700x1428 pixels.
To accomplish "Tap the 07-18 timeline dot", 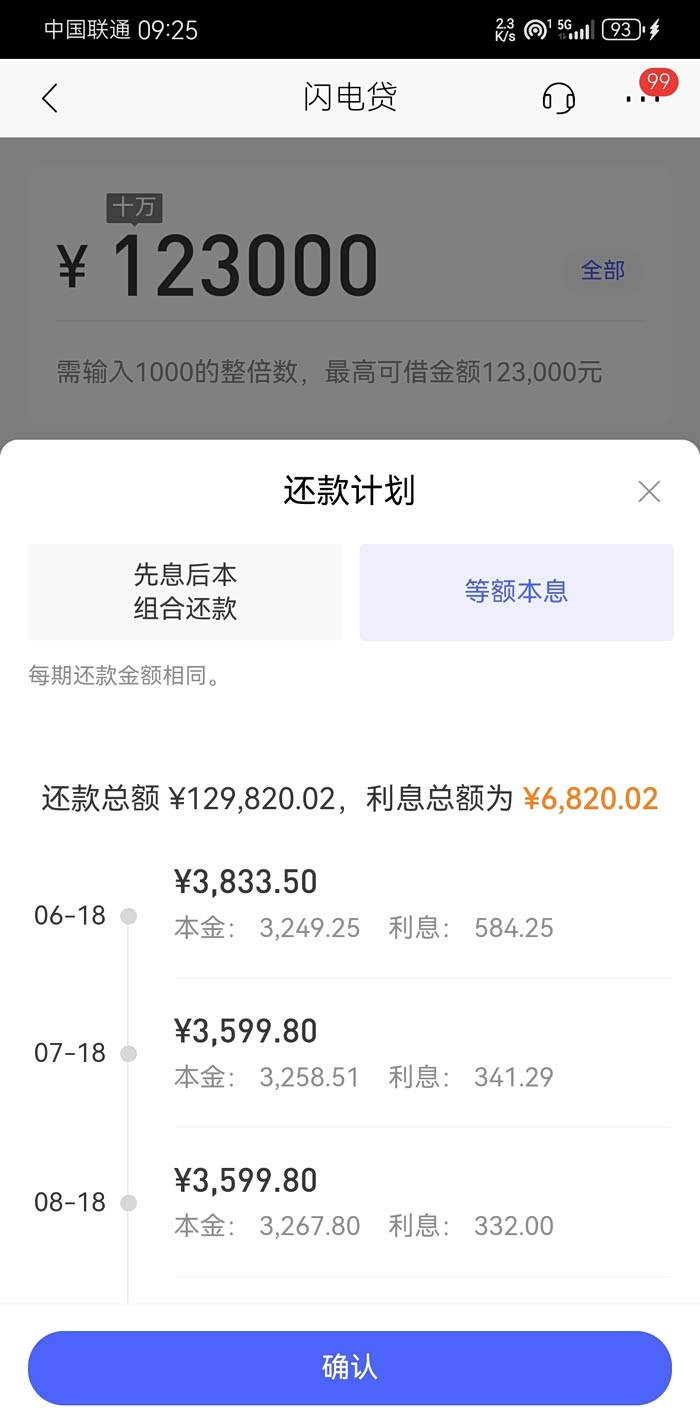I will point(128,1053).
